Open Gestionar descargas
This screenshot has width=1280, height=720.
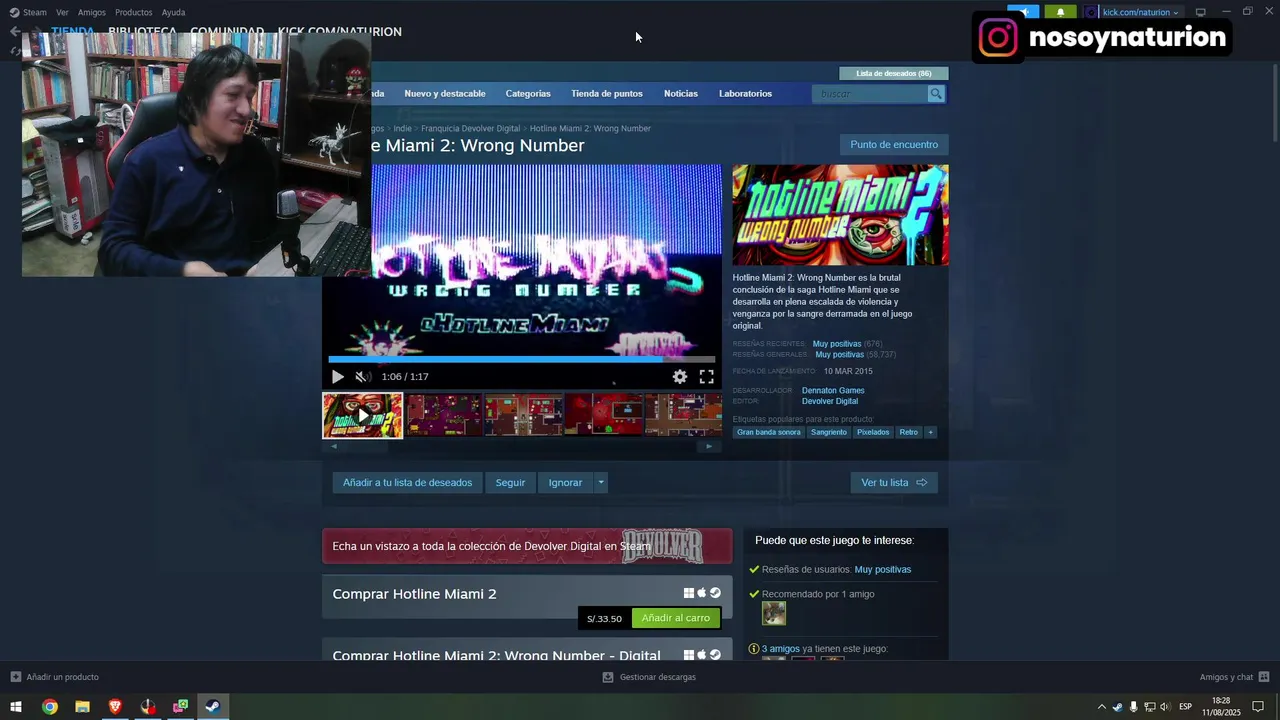coord(649,677)
